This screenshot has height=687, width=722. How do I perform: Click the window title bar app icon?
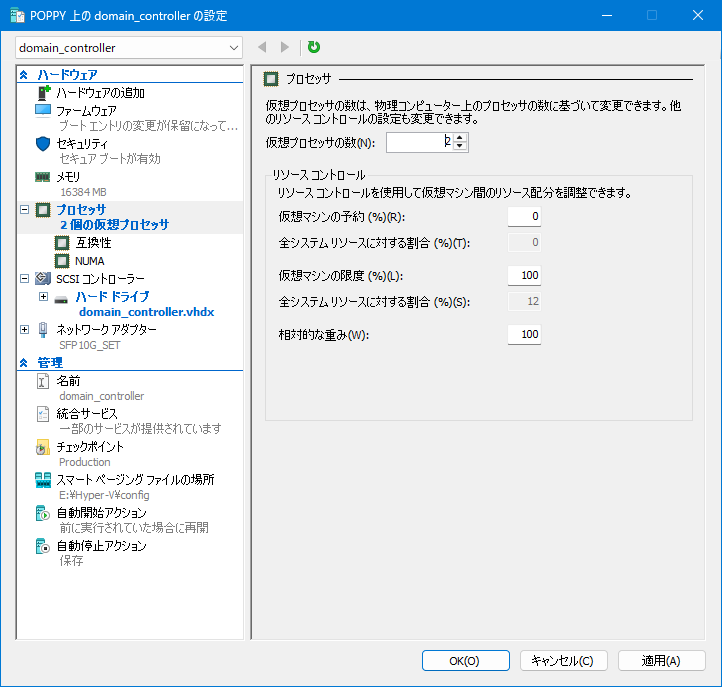(17, 16)
